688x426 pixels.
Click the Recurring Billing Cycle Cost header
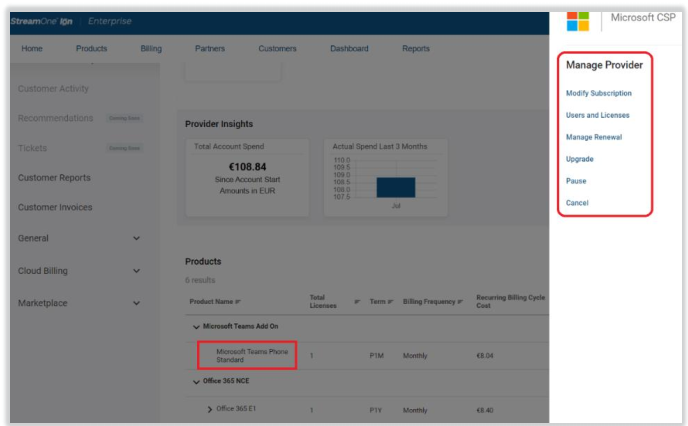pos(510,301)
